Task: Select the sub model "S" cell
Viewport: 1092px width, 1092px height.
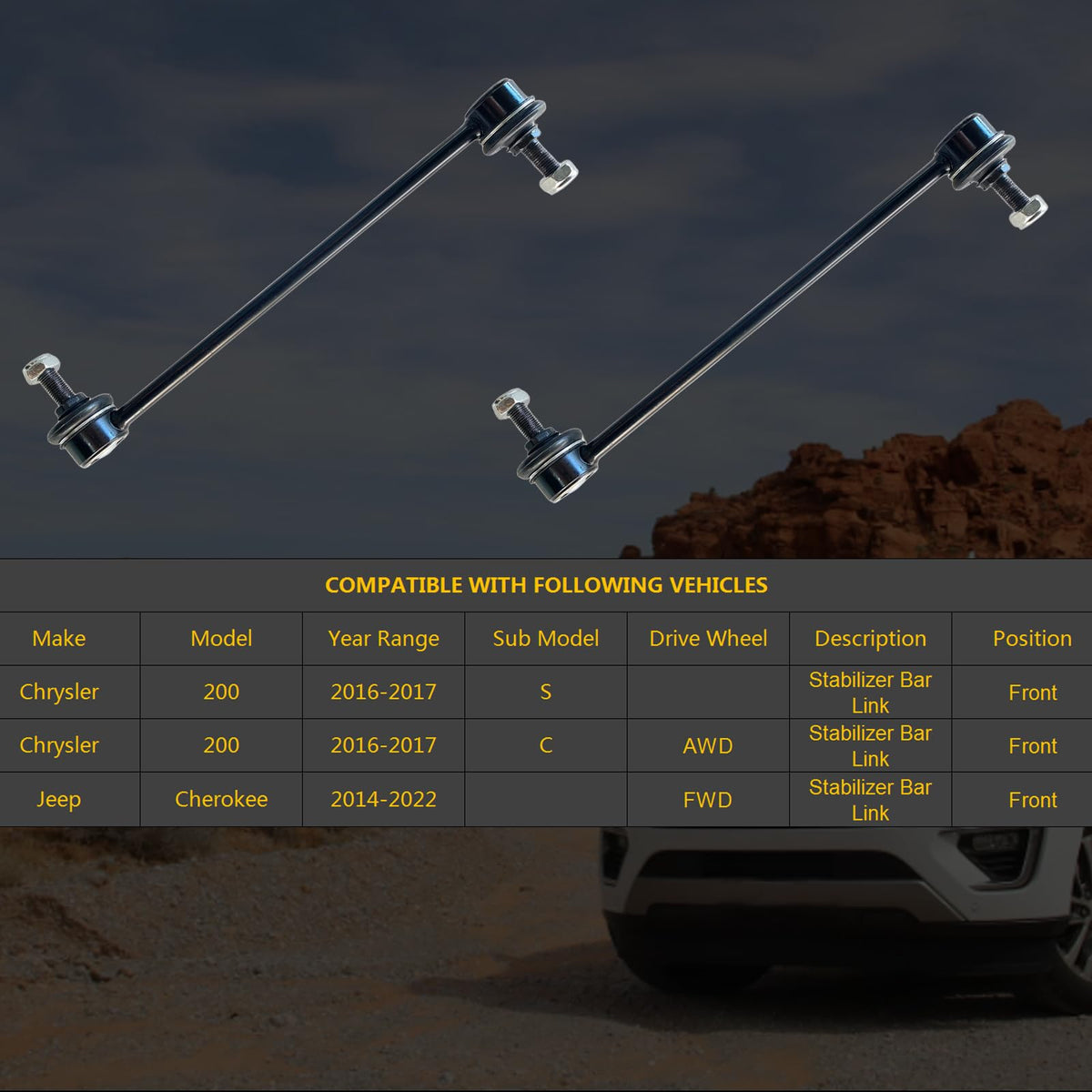Action: 545,693
